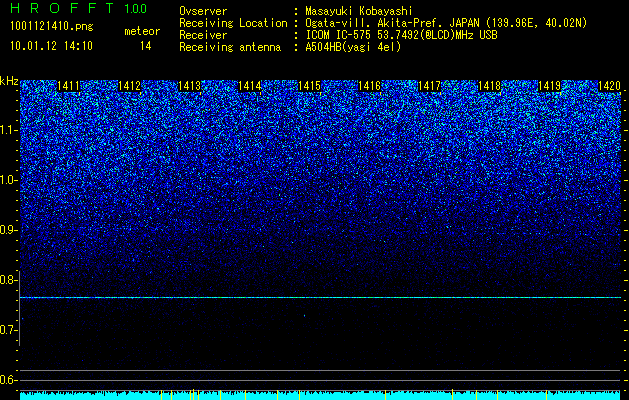Click the 'meteor' label

pos(142,31)
